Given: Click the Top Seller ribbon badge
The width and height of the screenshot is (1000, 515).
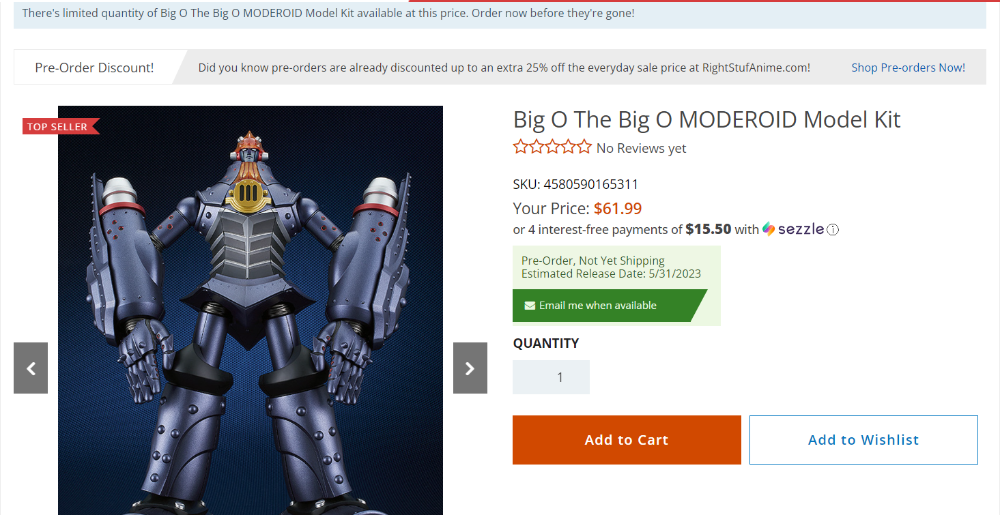Looking at the screenshot, I should (61, 126).
